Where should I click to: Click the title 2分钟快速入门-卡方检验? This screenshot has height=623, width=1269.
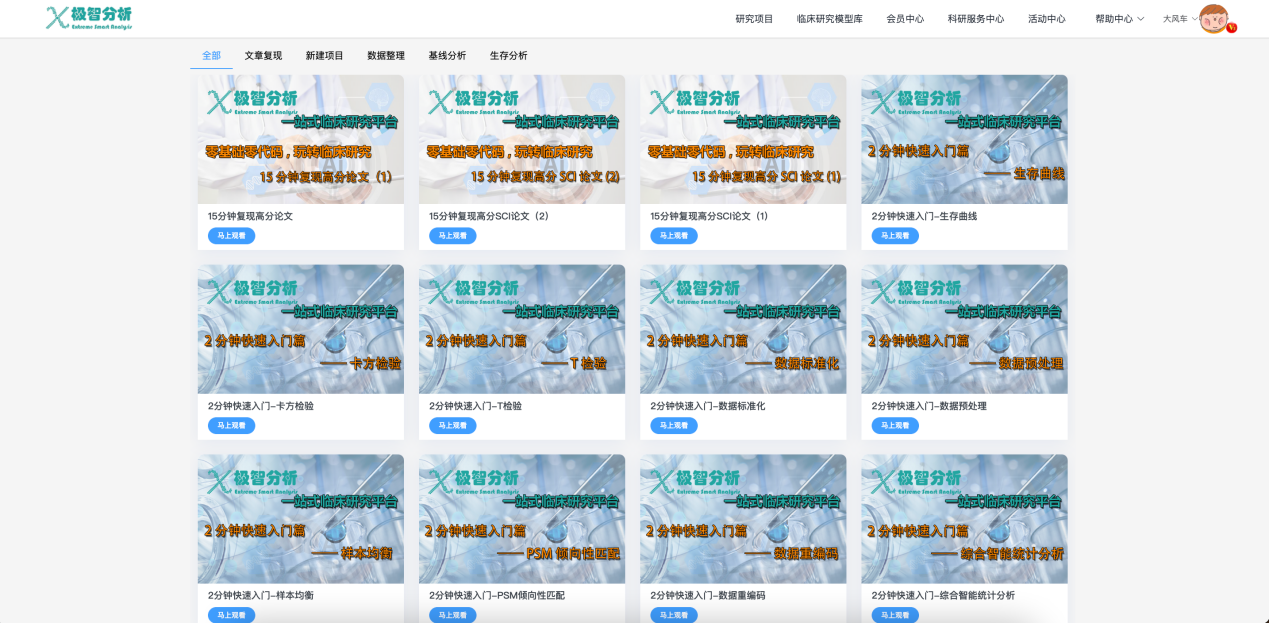261,406
